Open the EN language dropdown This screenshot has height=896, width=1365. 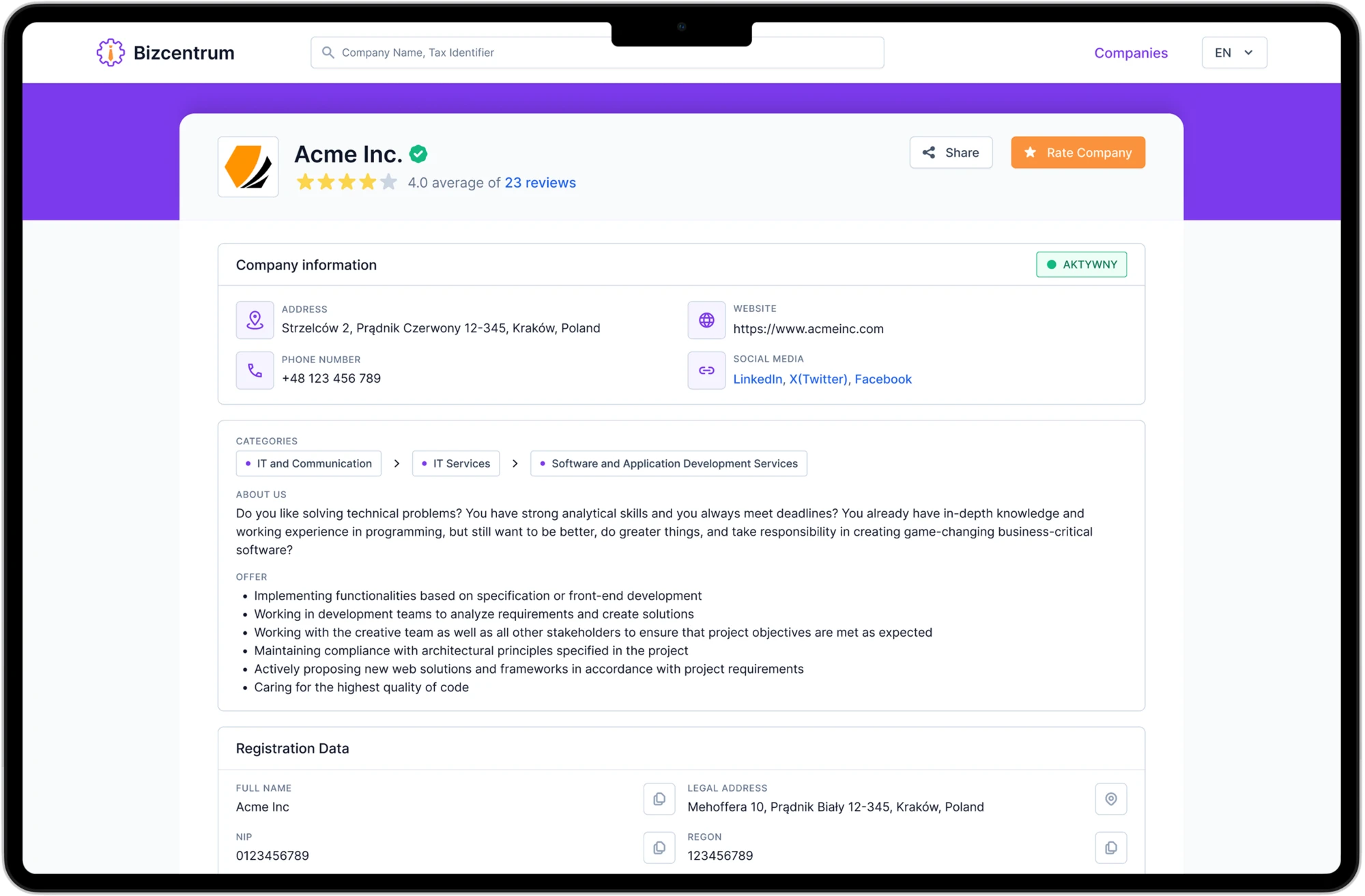pyautogui.click(x=1234, y=53)
